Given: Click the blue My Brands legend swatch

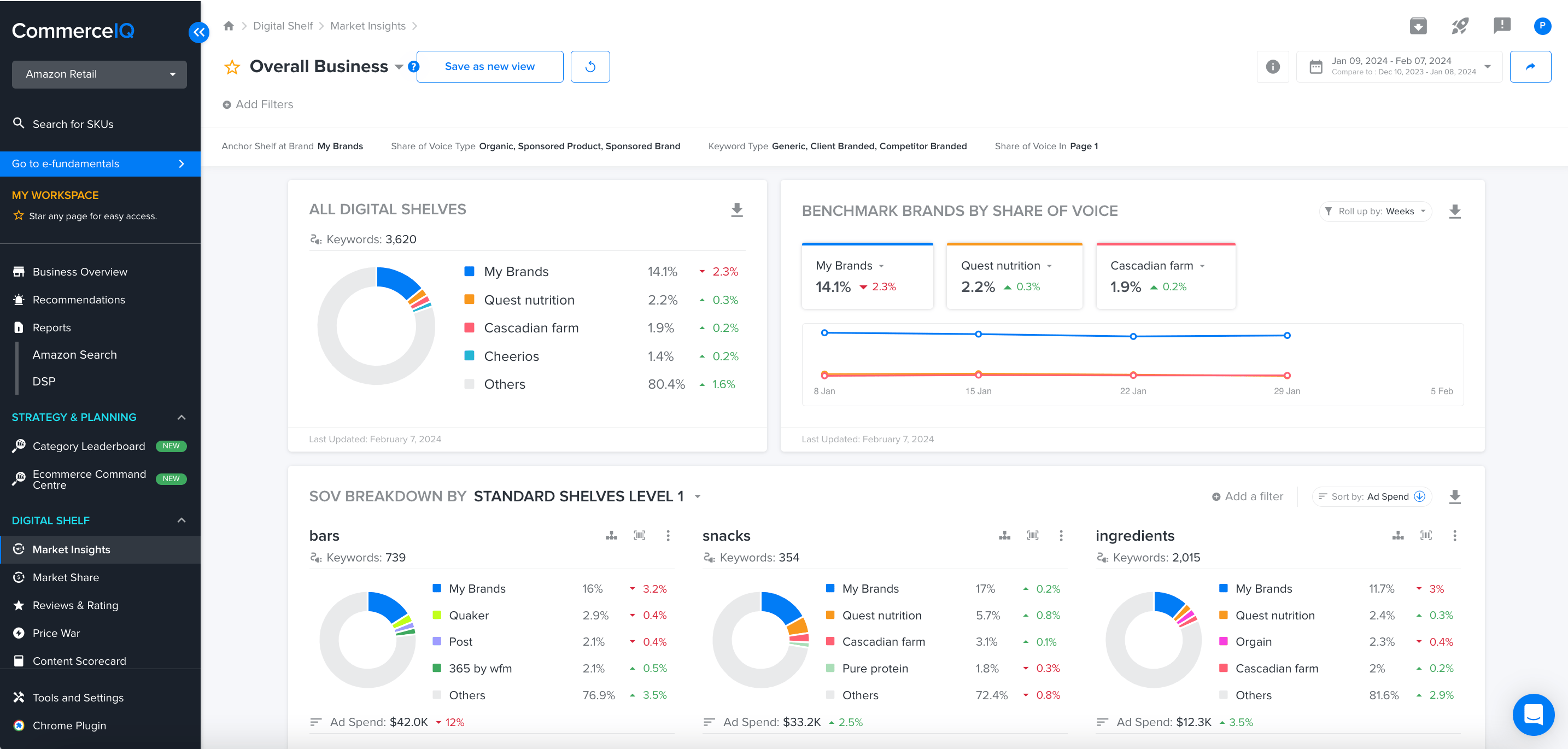Looking at the screenshot, I should 469,271.
